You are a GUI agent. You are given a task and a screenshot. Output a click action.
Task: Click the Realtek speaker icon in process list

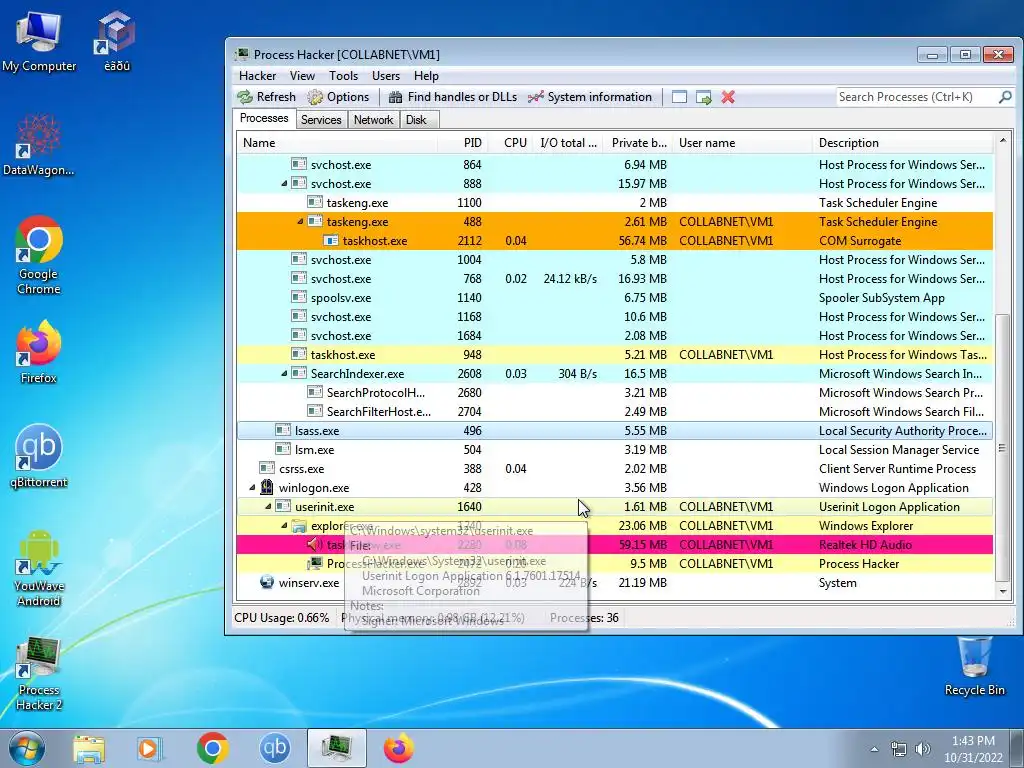pos(315,544)
